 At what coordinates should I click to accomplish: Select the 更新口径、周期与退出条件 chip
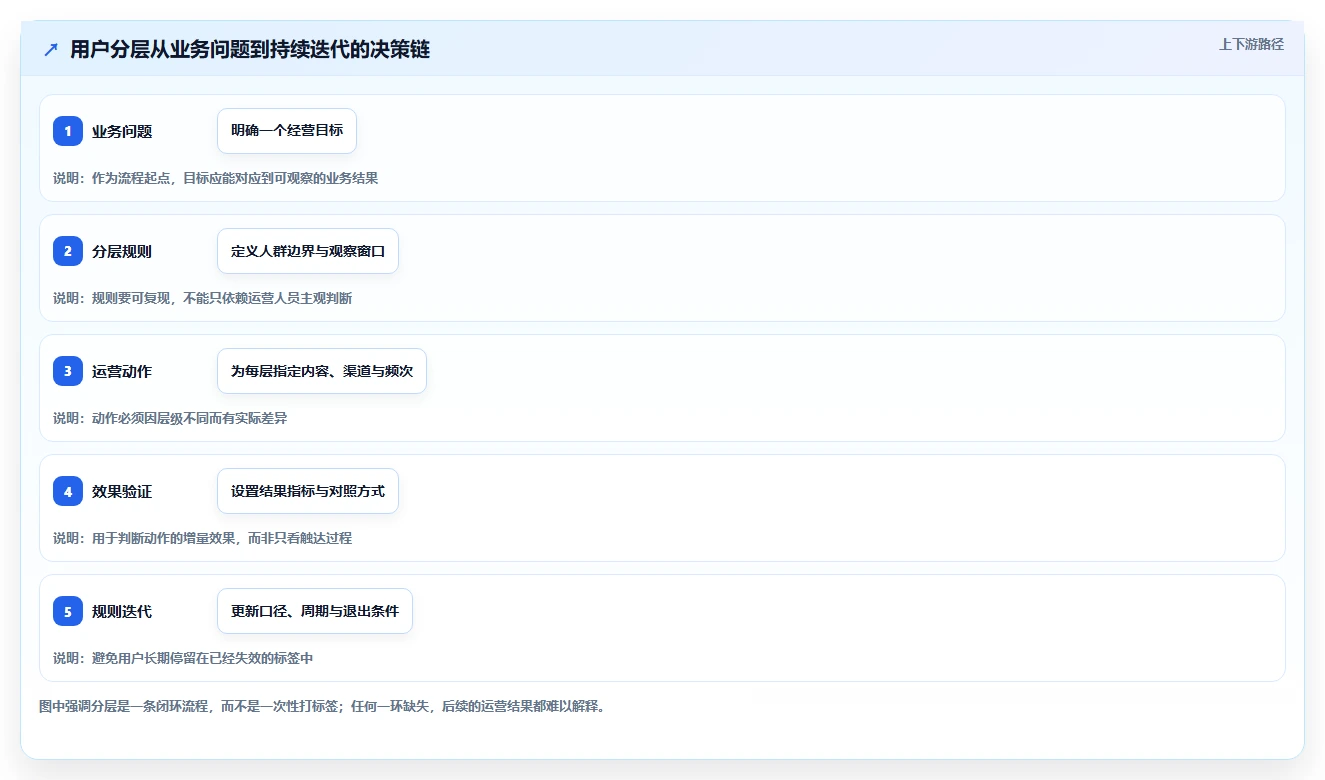tap(315, 611)
